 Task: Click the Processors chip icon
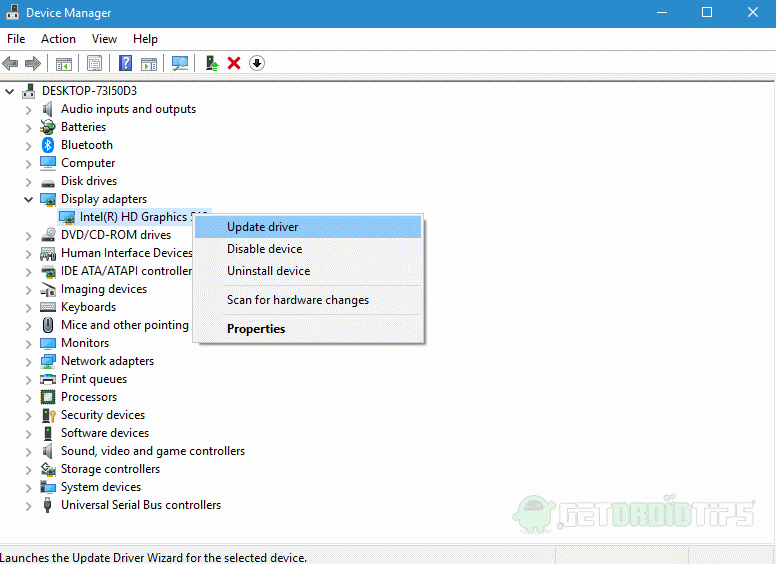coord(48,397)
